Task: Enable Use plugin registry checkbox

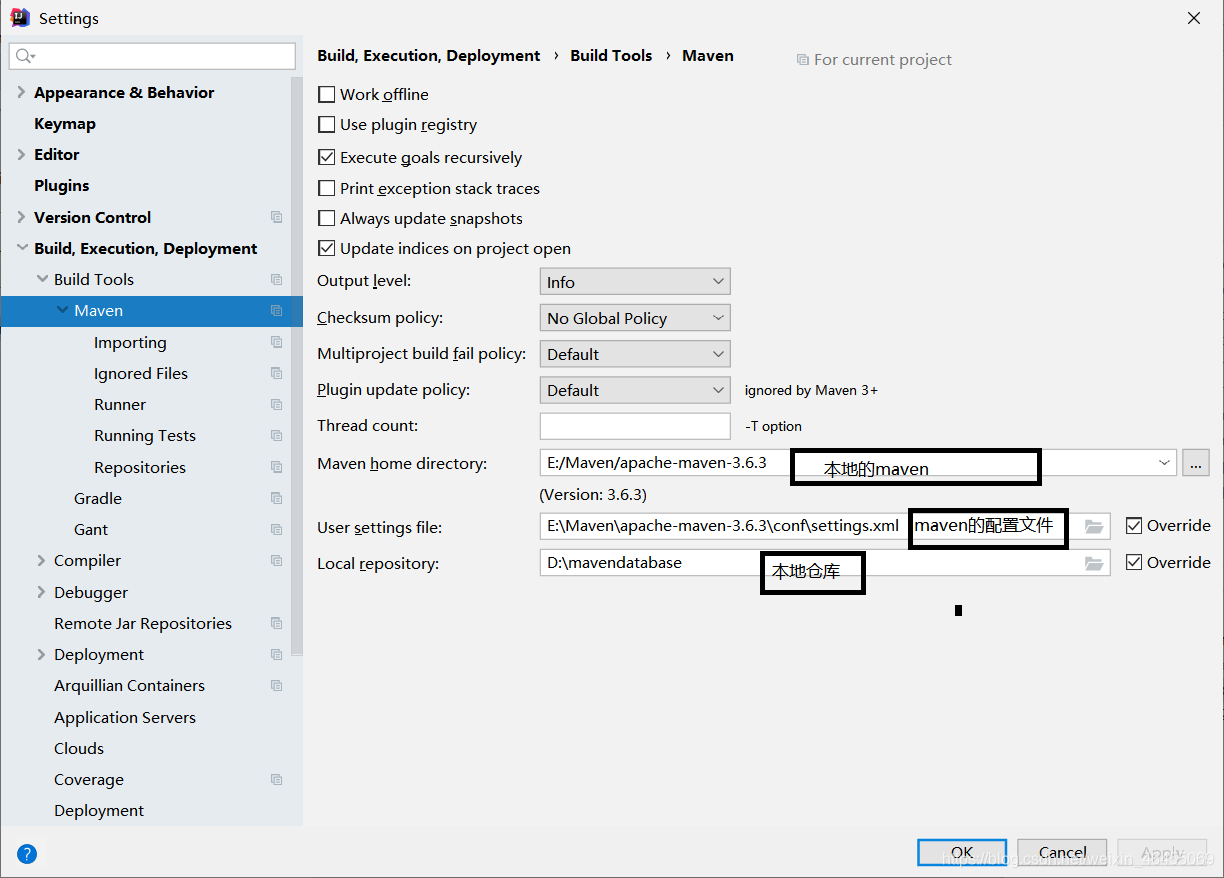Action: [x=326, y=125]
